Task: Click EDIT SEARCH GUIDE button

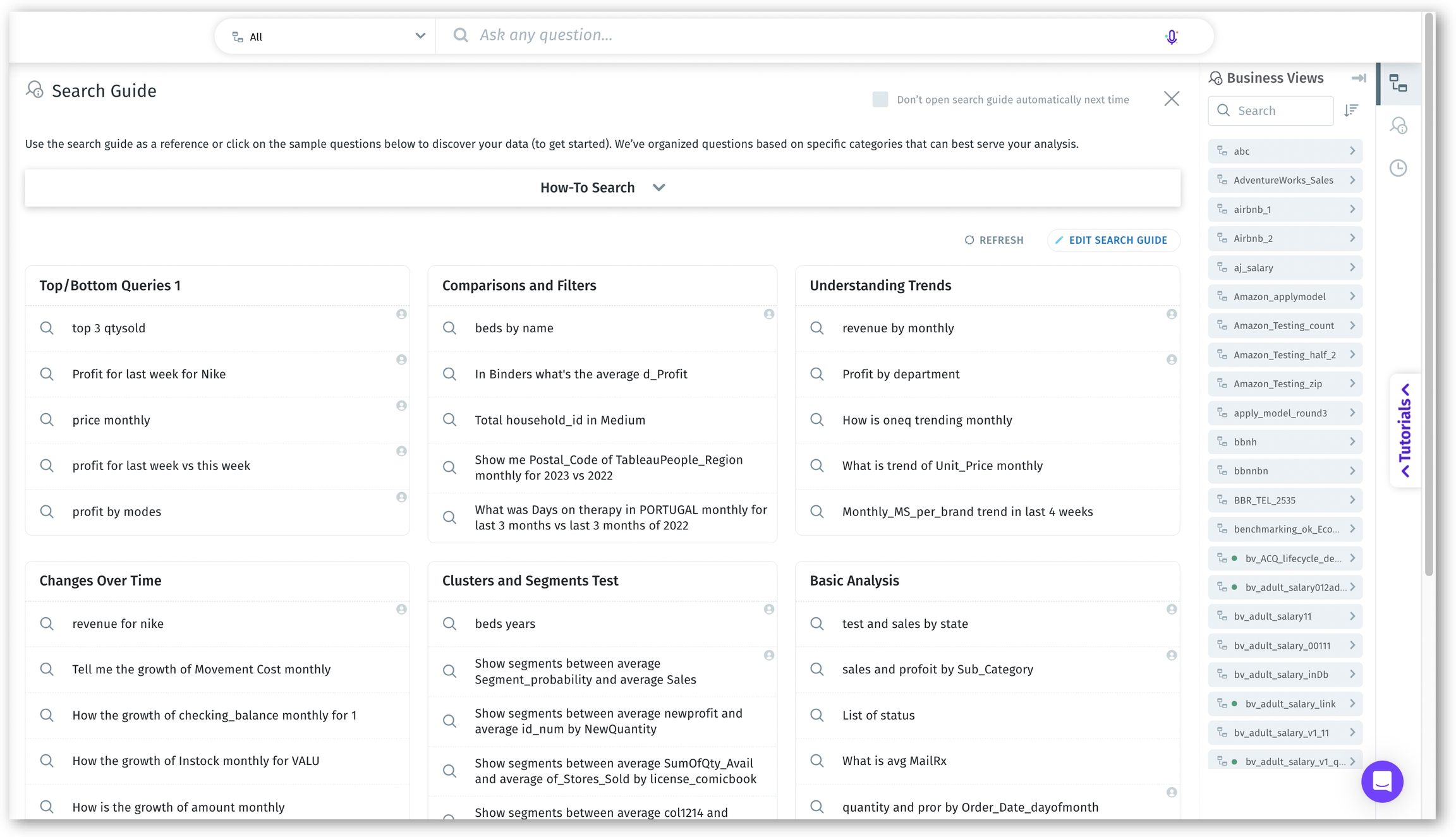Action: pos(1112,240)
